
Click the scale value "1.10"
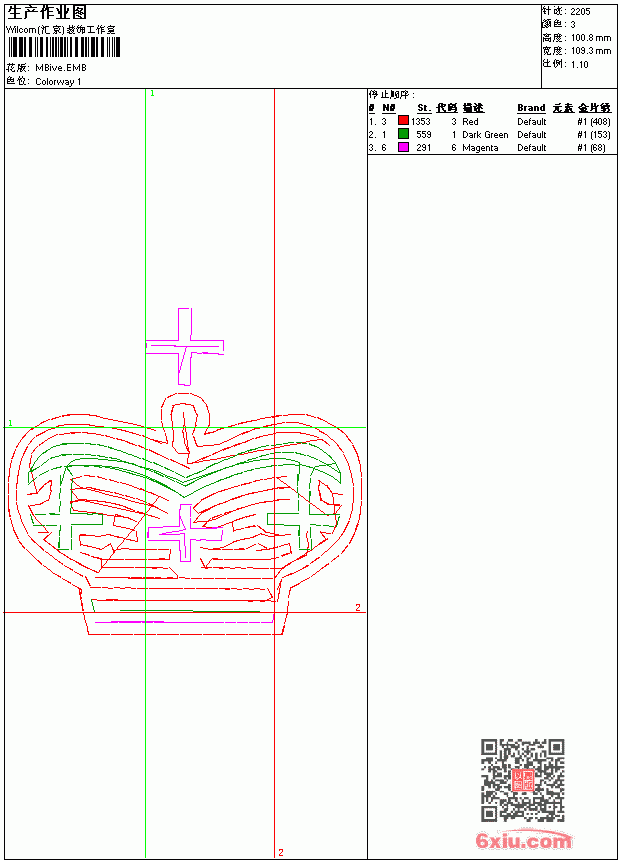(579, 64)
